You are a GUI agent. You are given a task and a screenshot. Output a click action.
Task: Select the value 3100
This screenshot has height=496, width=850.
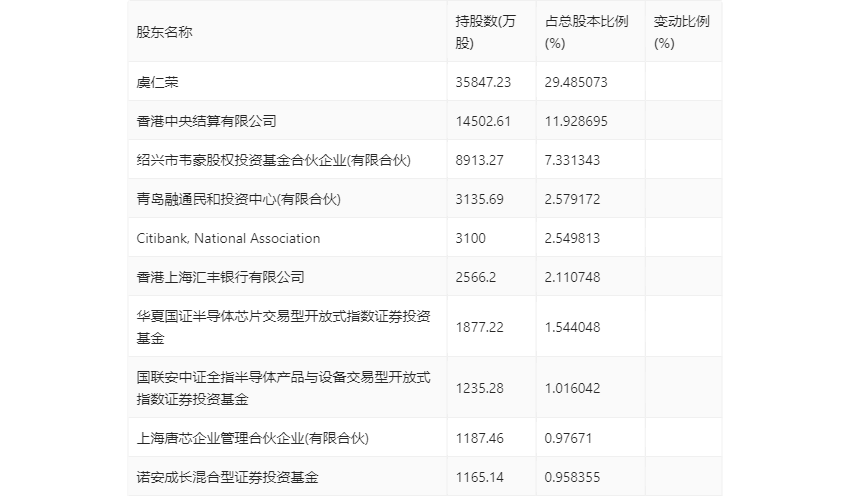471,238
